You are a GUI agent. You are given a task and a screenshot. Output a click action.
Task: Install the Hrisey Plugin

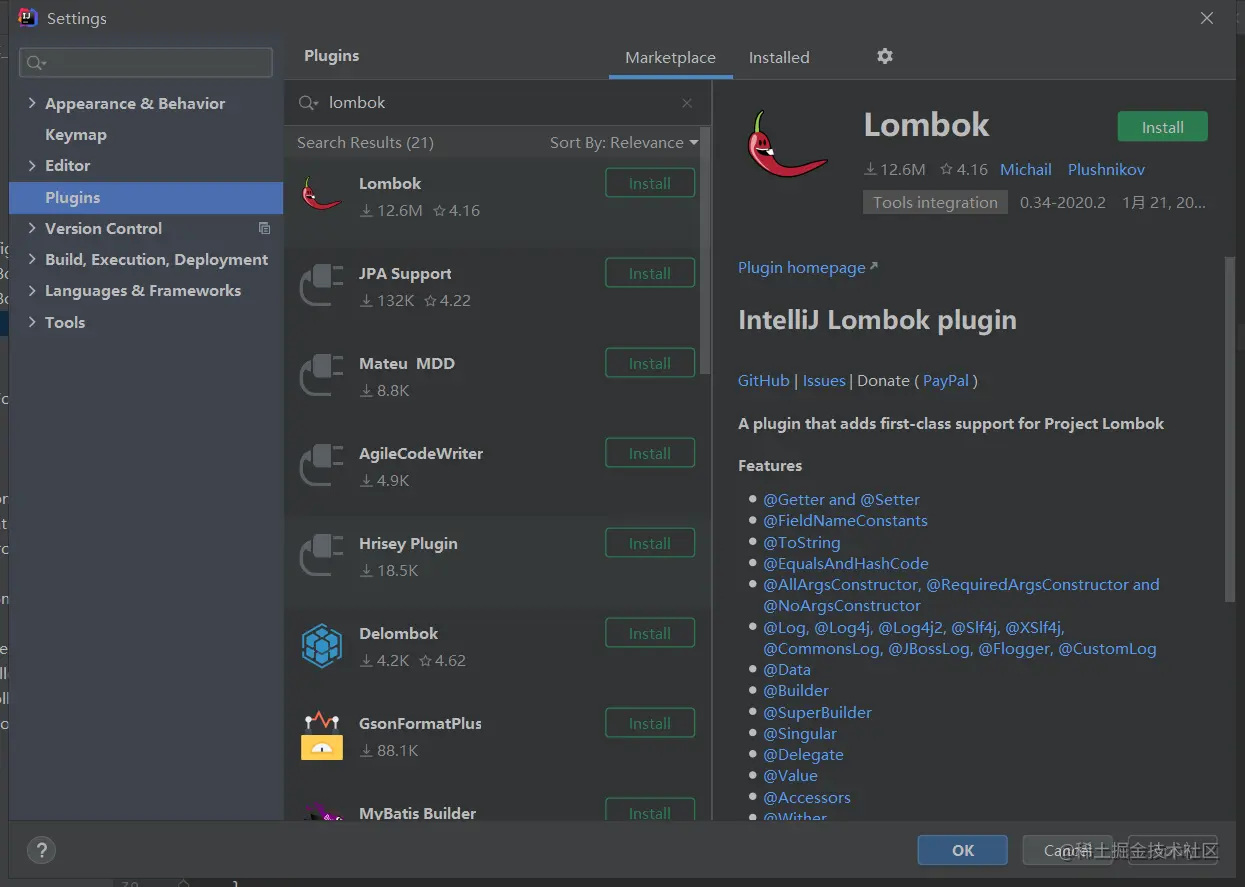650,544
